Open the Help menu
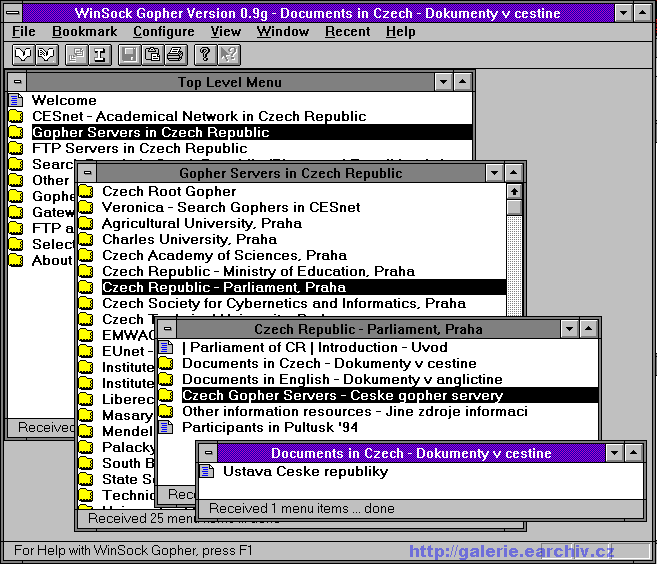Screen dimensions: 657x564 401,31
